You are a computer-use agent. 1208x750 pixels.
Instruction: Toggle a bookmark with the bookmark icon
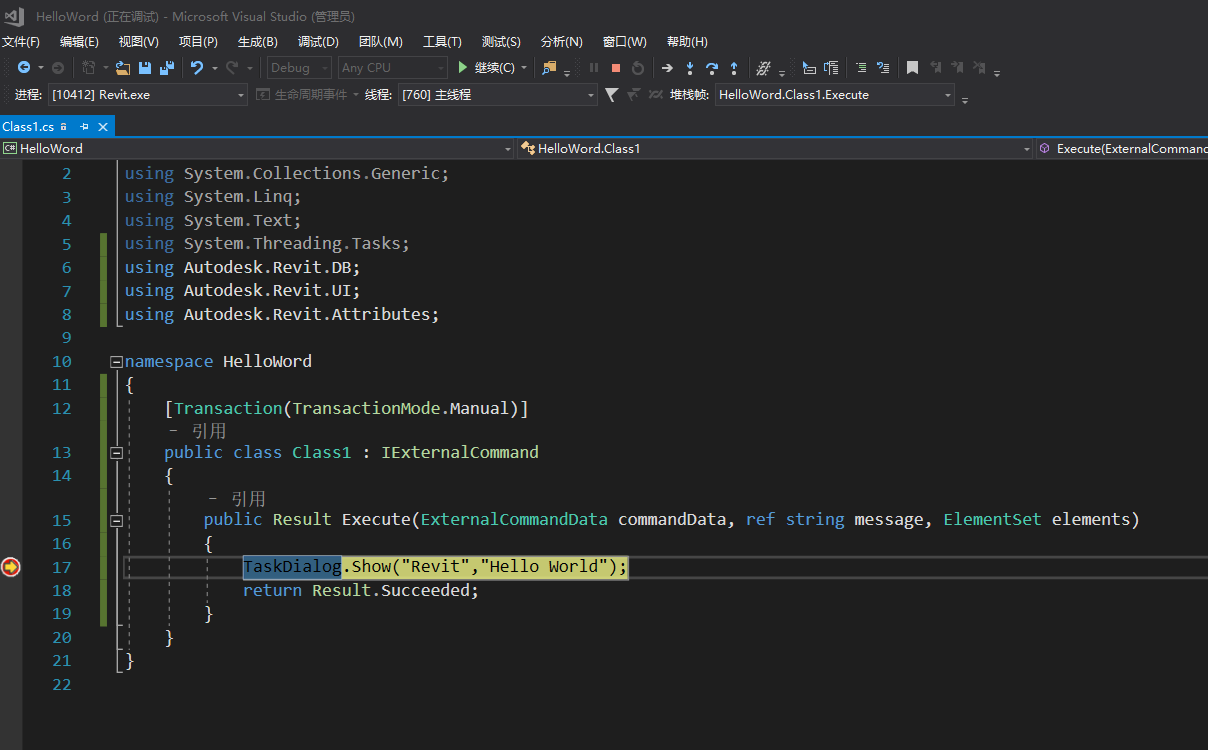click(x=912, y=68)
